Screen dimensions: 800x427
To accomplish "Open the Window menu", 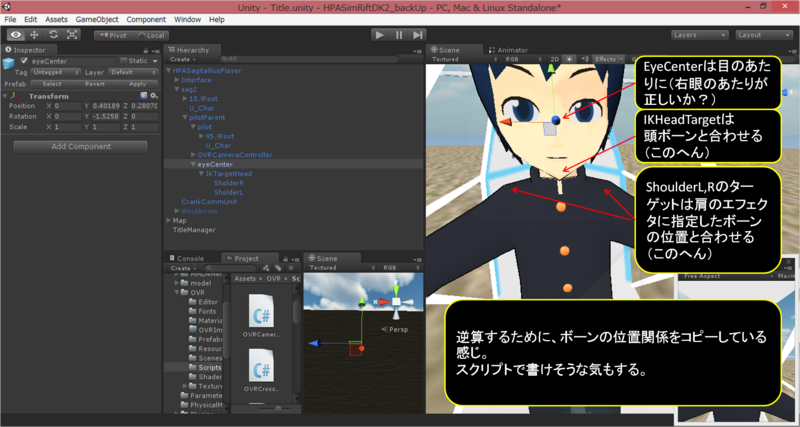I will pyautogui.click(x=187, y=19).
